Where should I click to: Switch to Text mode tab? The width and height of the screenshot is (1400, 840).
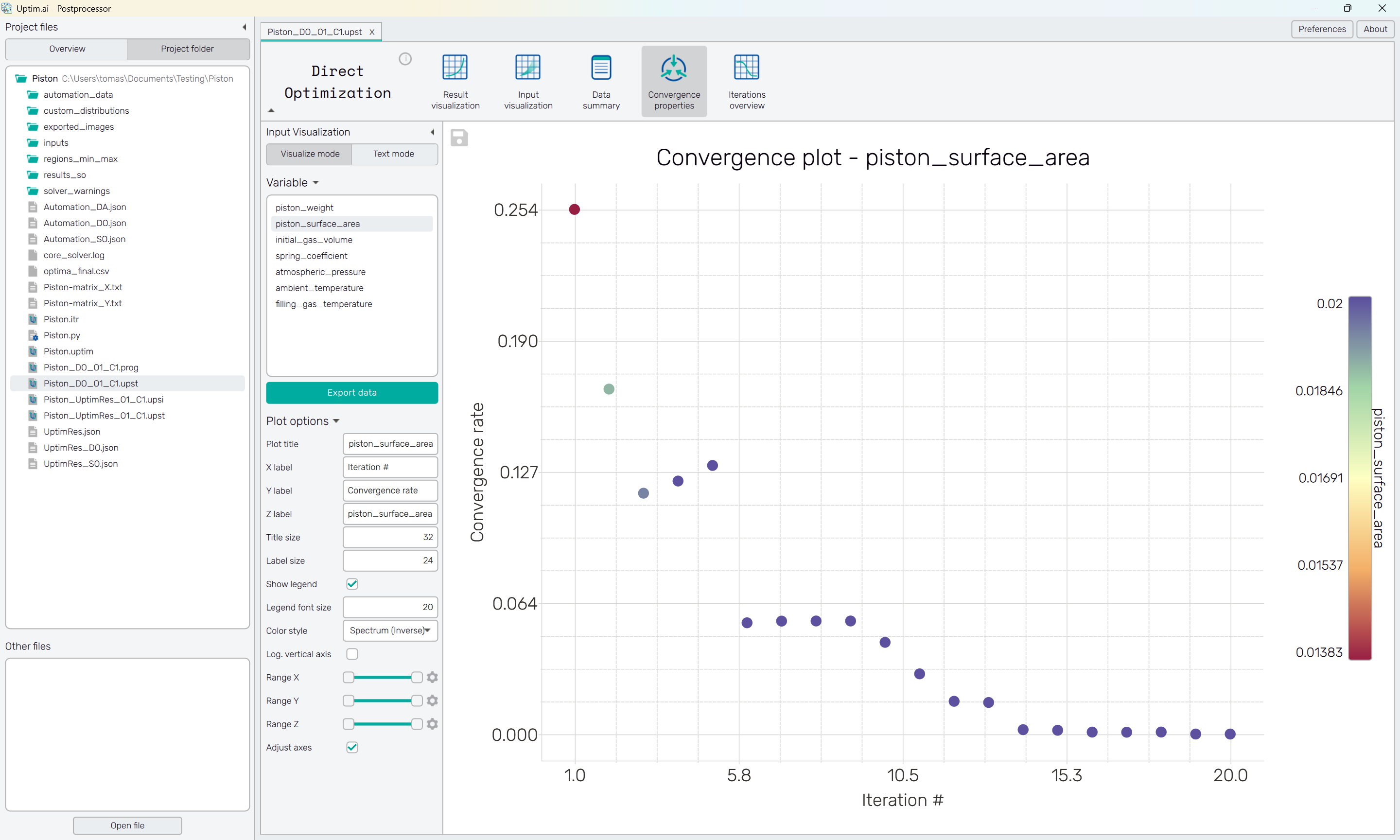coord(393,154)
